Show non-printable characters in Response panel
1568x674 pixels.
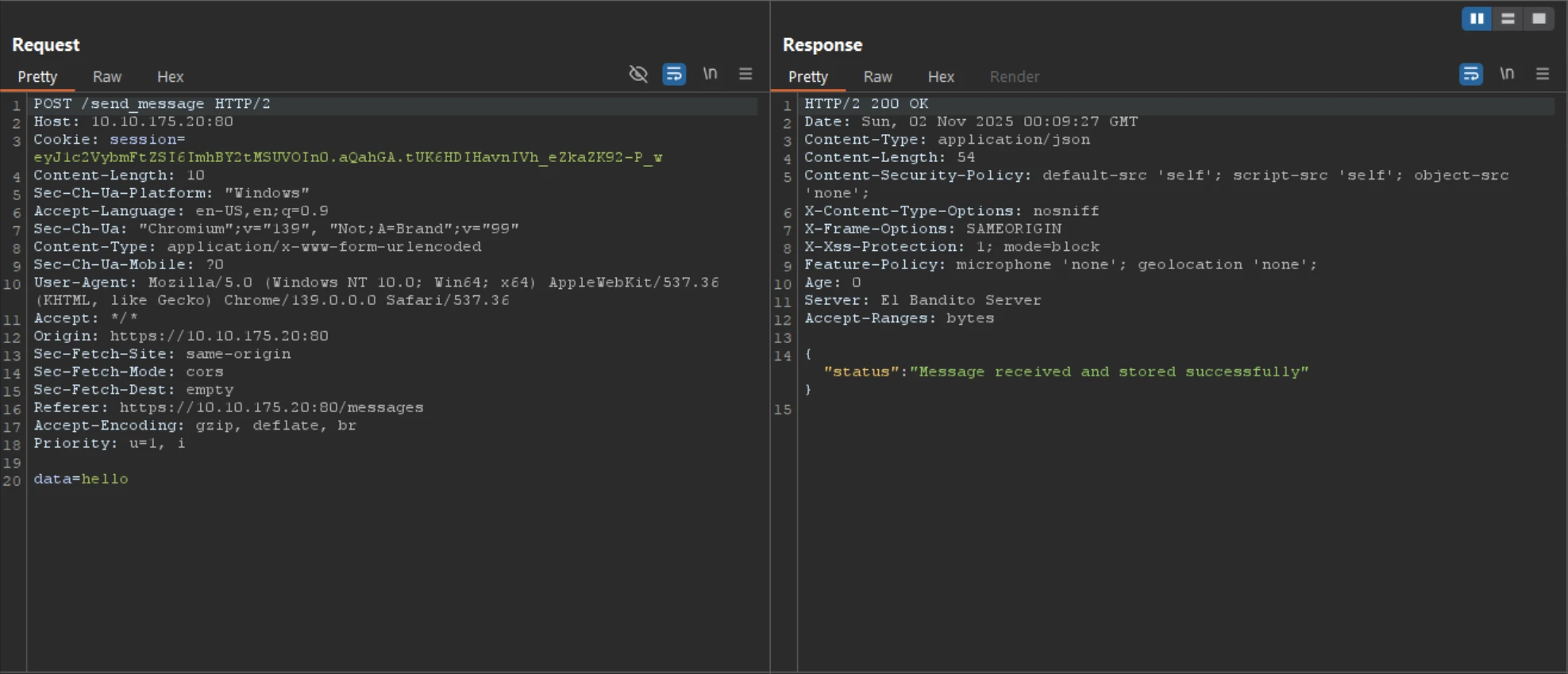pyautogui.click(x=1507, y=74)
